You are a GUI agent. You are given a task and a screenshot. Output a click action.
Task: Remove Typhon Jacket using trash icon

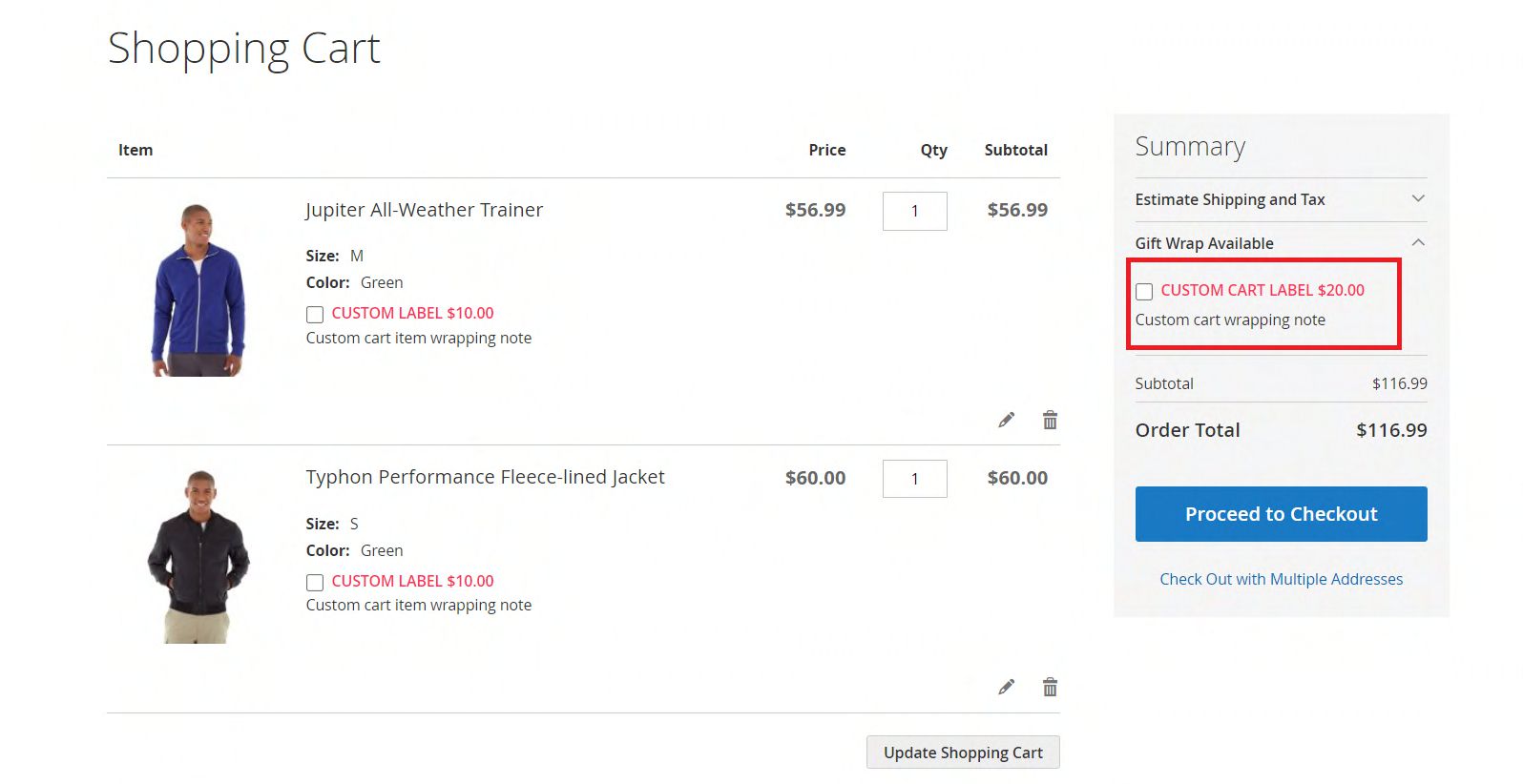[x=1050, y=687]
